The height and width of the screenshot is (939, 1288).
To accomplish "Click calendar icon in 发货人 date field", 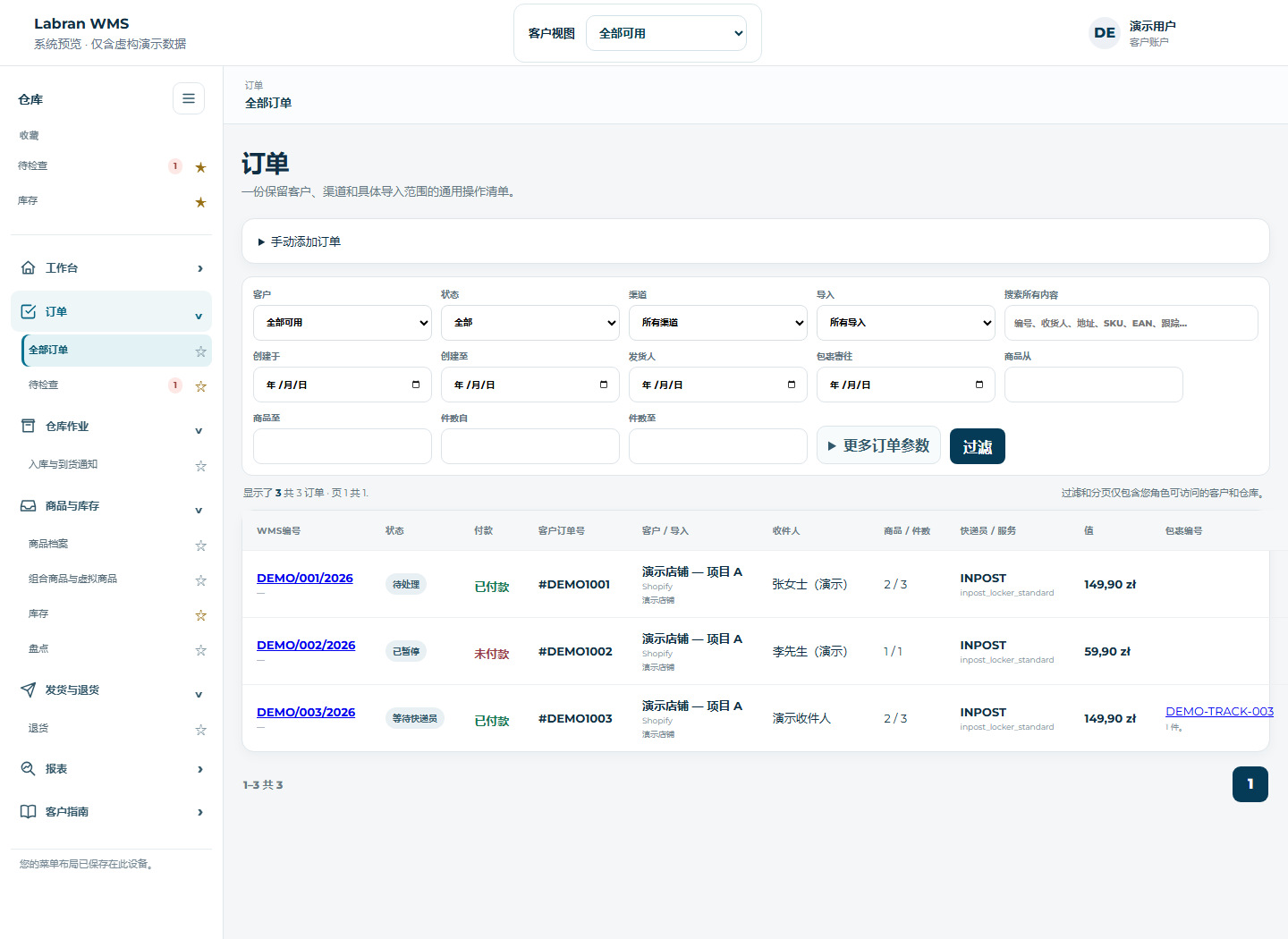I will [x=792, y=385].
